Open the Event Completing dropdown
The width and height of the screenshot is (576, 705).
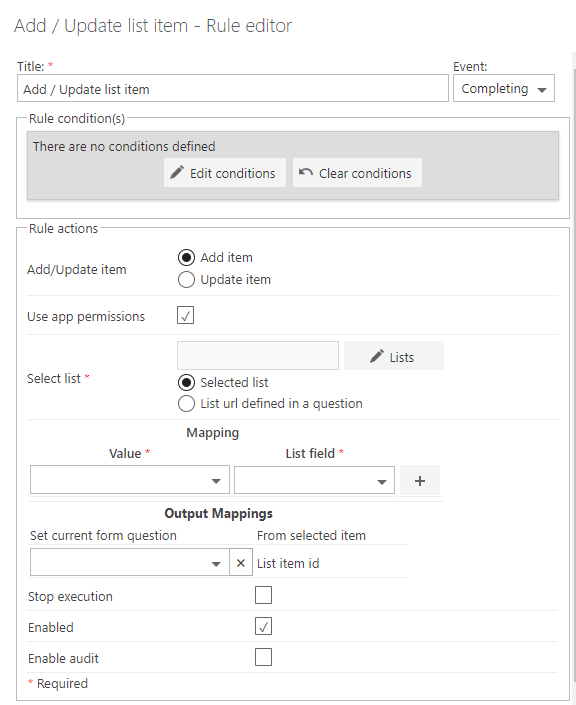tap(504, 89)
